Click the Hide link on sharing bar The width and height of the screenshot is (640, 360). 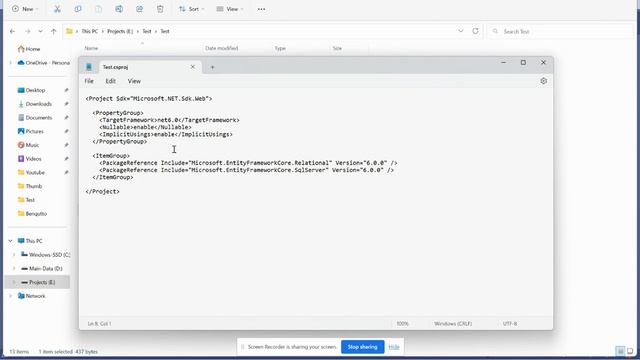pyautogui.click(x=394, y=347)
